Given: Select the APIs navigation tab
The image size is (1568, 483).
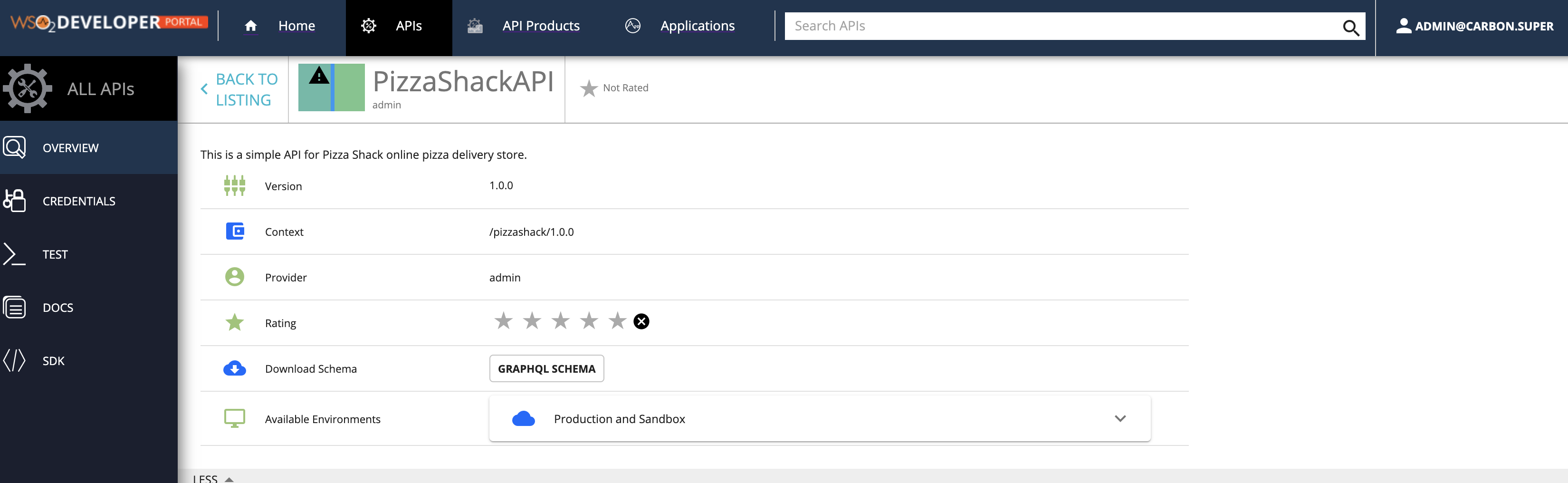Looking at the screenshot, I should (x=399, y=28).
